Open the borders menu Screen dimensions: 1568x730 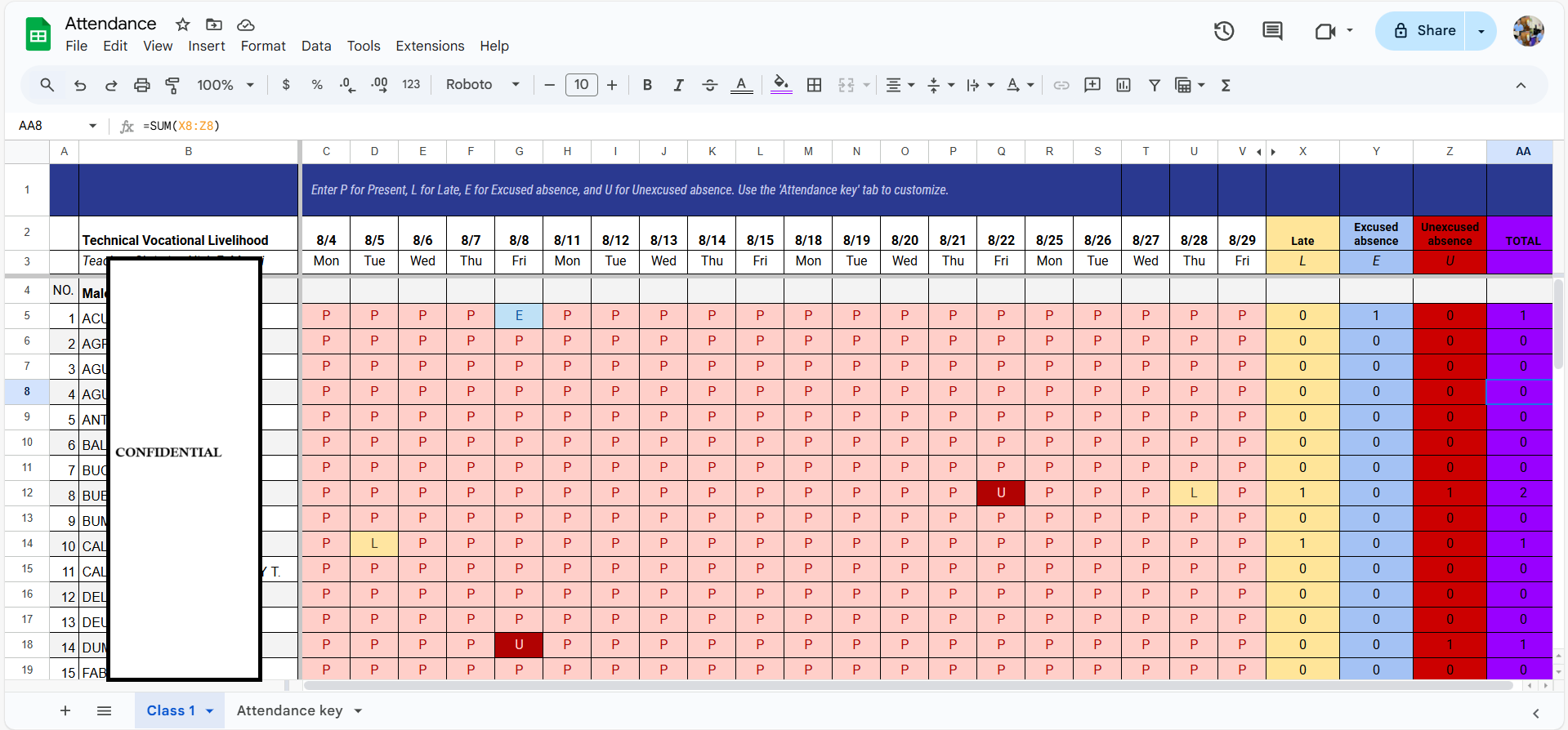(814, 85)
